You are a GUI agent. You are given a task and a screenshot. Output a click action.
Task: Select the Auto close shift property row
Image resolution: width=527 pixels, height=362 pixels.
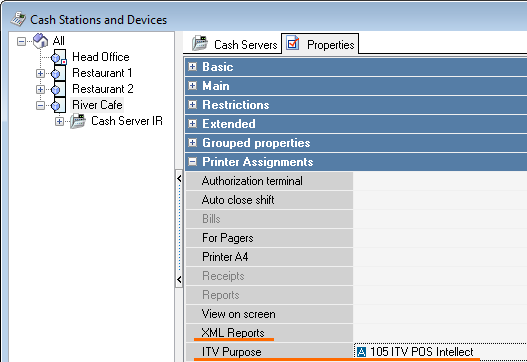(269, 200)
